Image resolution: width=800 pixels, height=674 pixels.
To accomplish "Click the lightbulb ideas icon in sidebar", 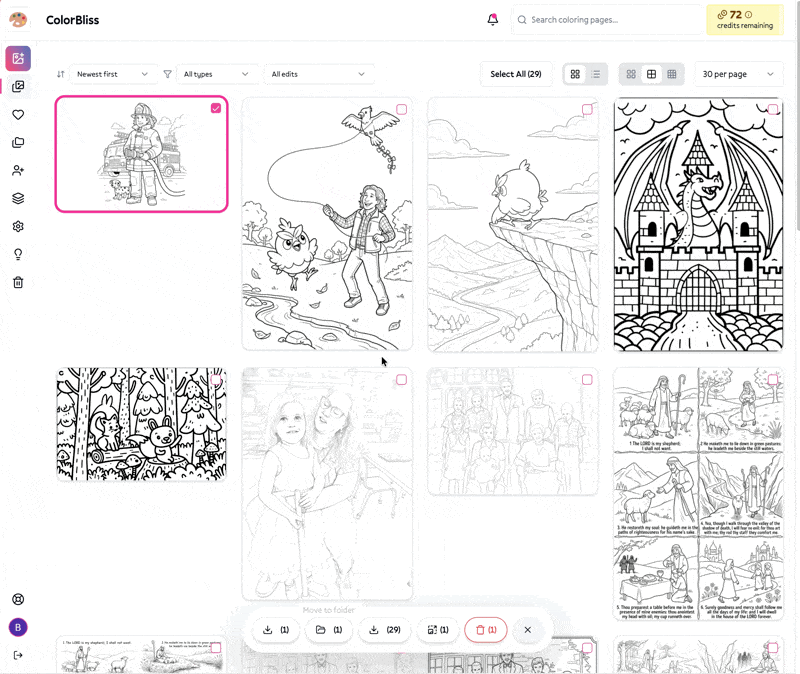I will (x=18, y=255).
